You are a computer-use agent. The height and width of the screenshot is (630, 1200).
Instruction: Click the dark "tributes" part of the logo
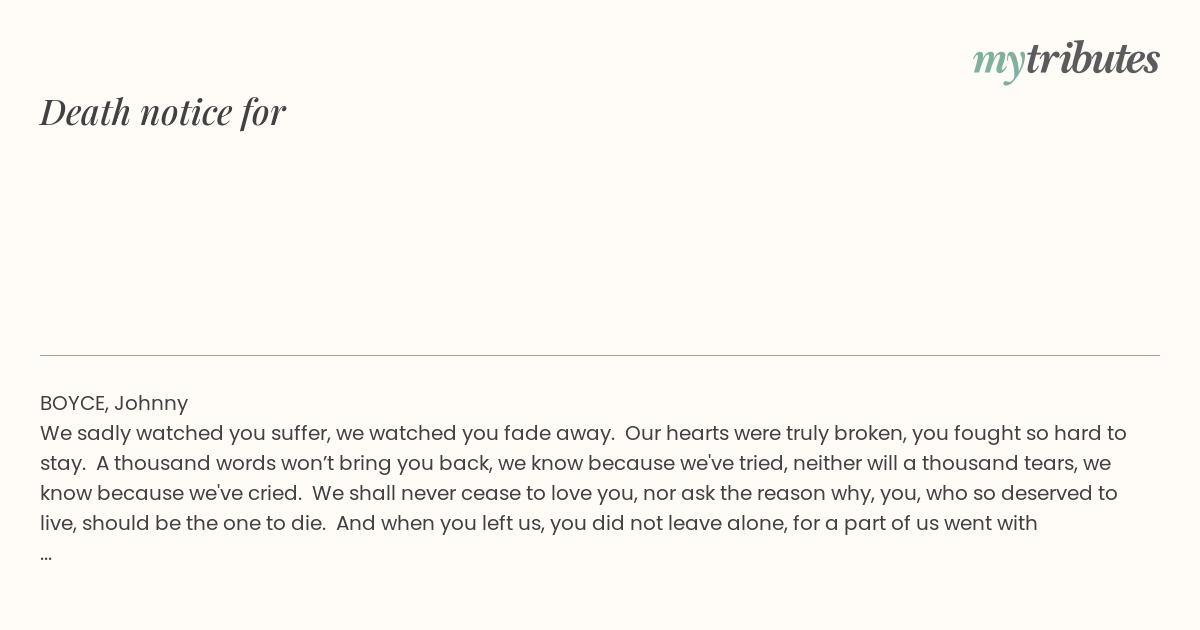click(1093, 58)
